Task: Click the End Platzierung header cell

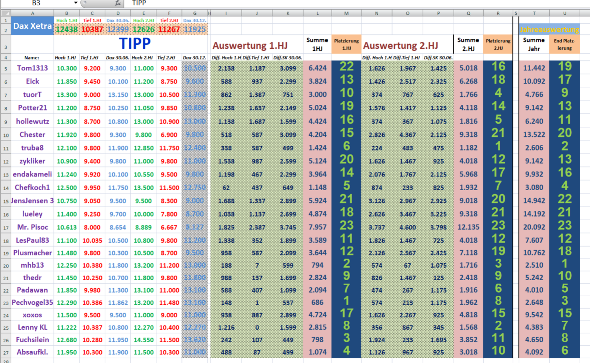Action: tap(564, 44)
